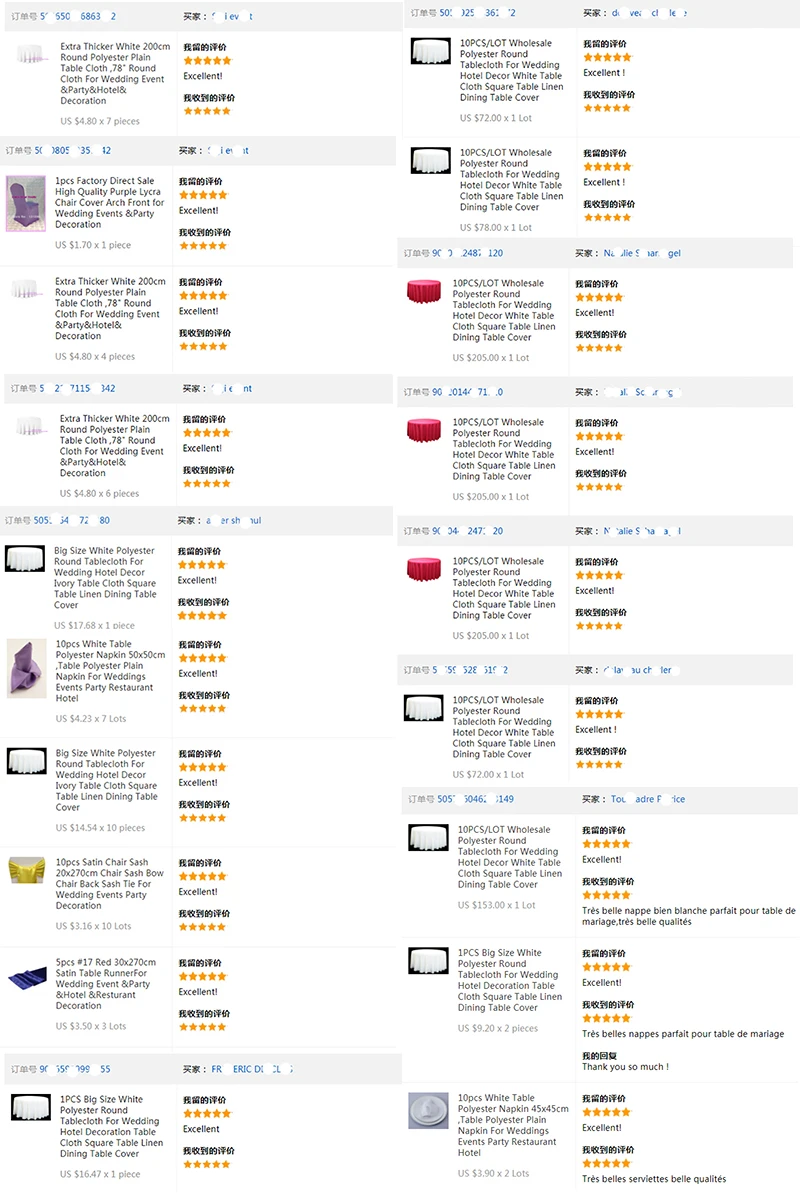Click White Table Polyester Napkin 45x45cm title
Image resolution: width=800 pixels, height=1200 pixels.
coord(513,1125)
